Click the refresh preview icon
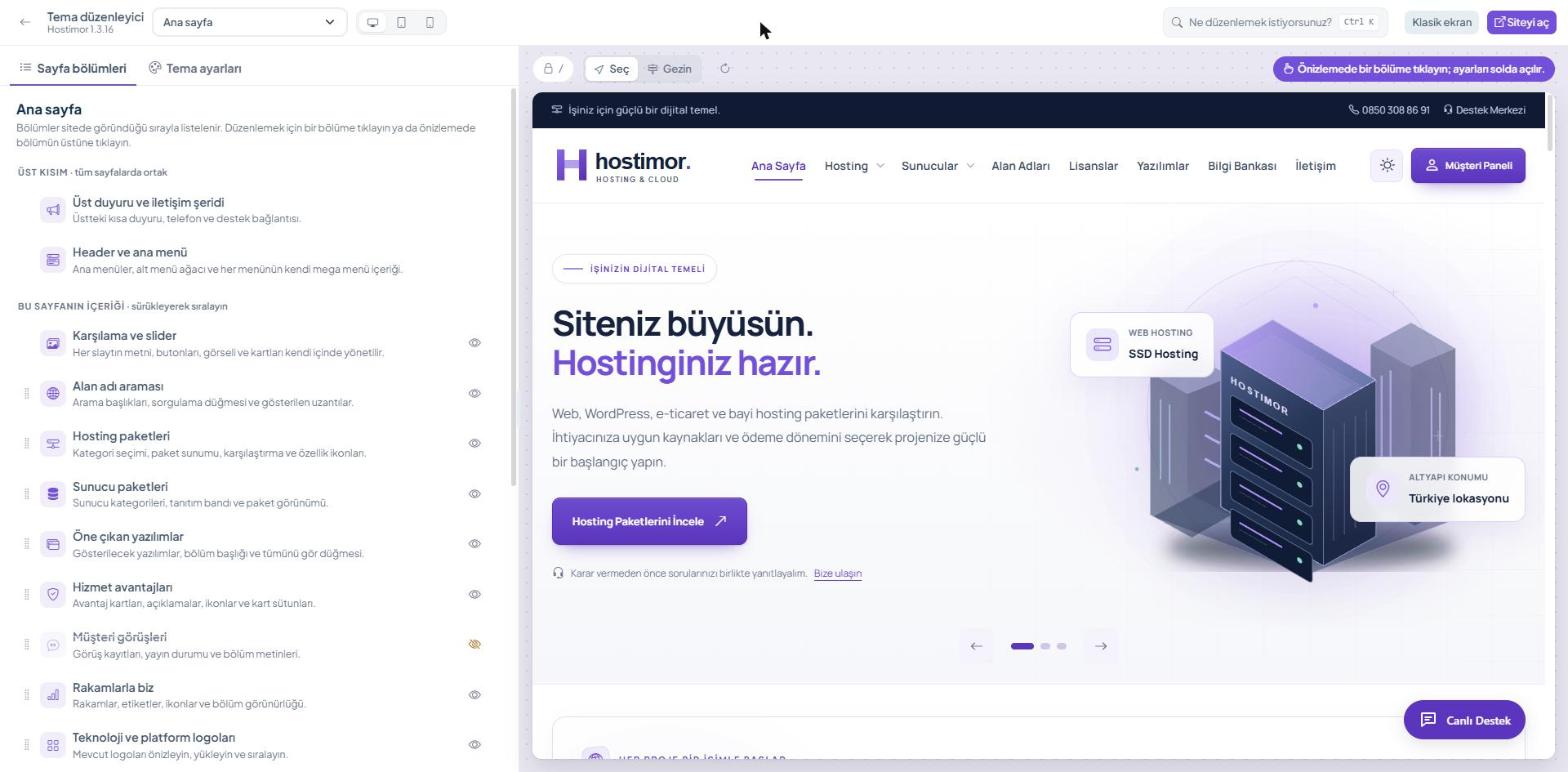Screen dimensions: 1568x772 click(725, 69)
